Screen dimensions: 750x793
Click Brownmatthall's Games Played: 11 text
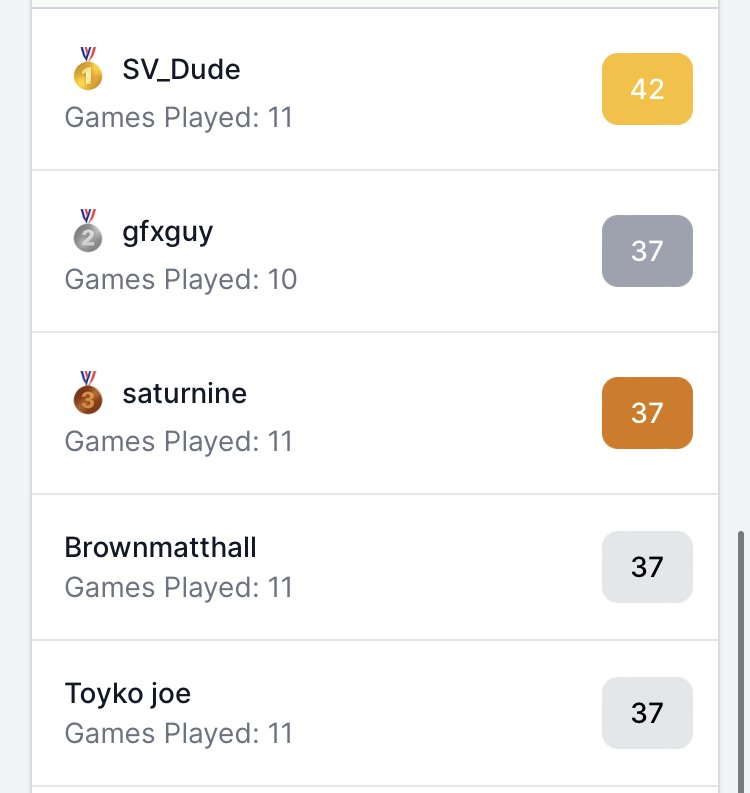pos(179,588)
